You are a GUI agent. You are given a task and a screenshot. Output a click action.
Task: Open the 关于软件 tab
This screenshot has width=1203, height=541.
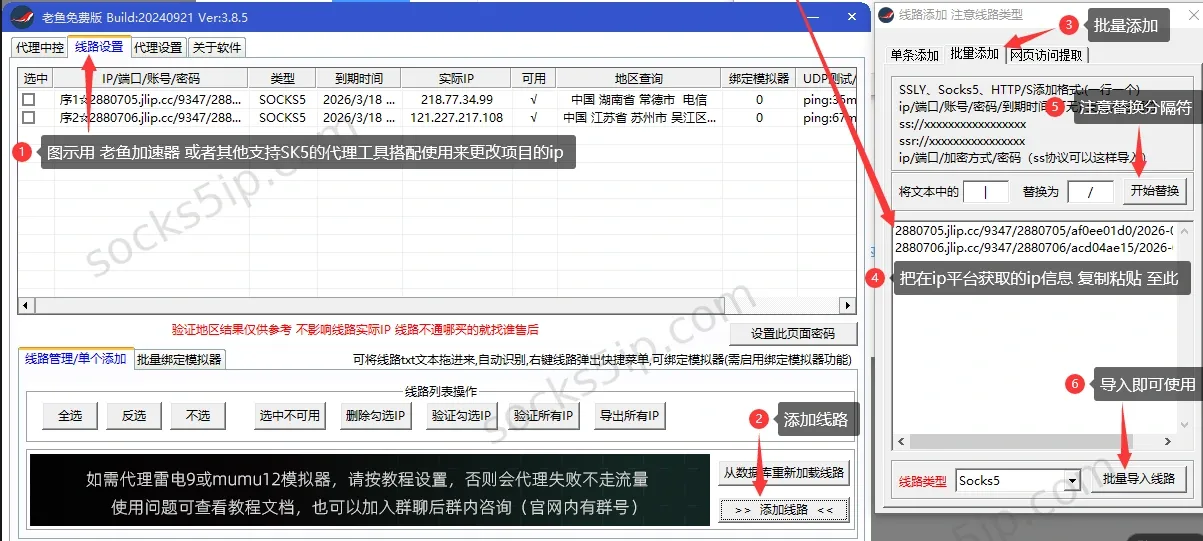216,48
